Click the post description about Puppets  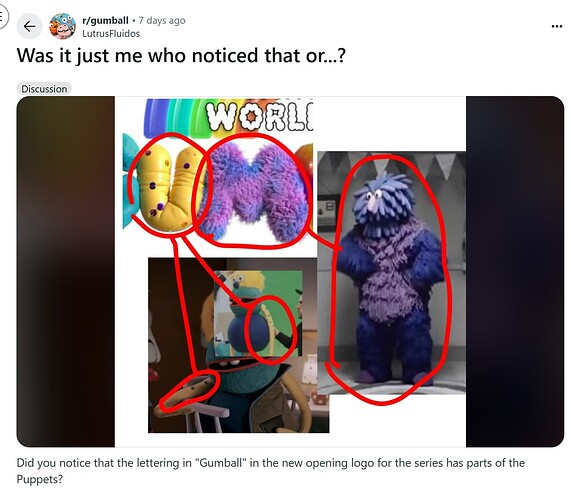tap(271, 471)
